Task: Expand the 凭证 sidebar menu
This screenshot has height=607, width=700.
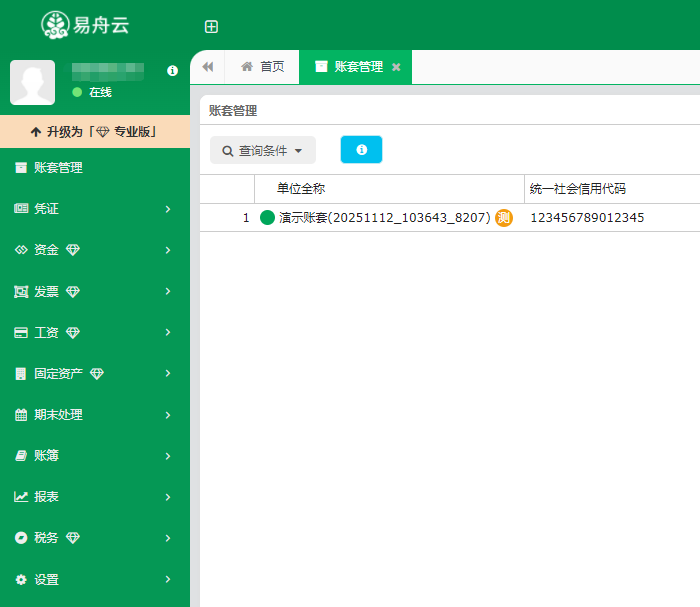Action: click(94, 209)
